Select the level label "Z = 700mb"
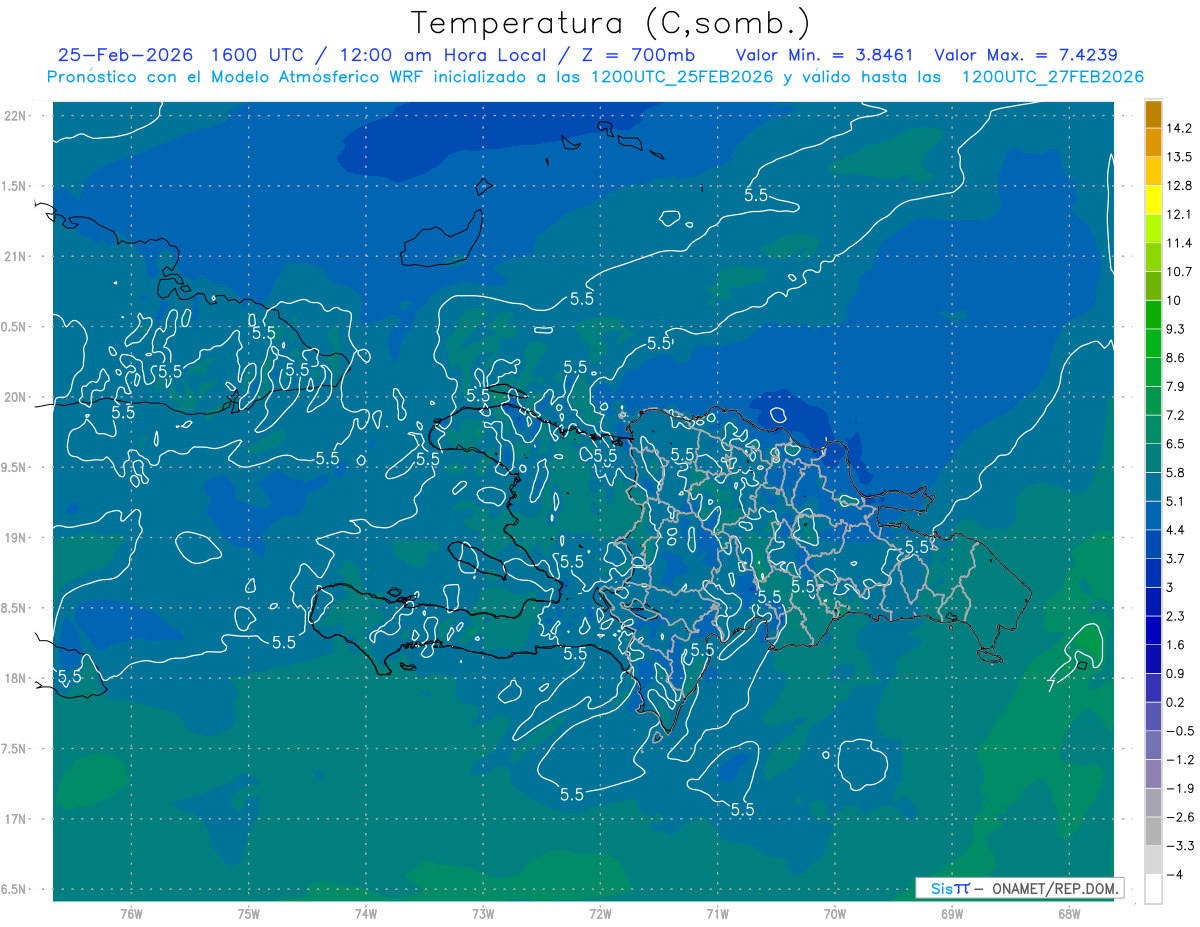 [x=637, y=55]
